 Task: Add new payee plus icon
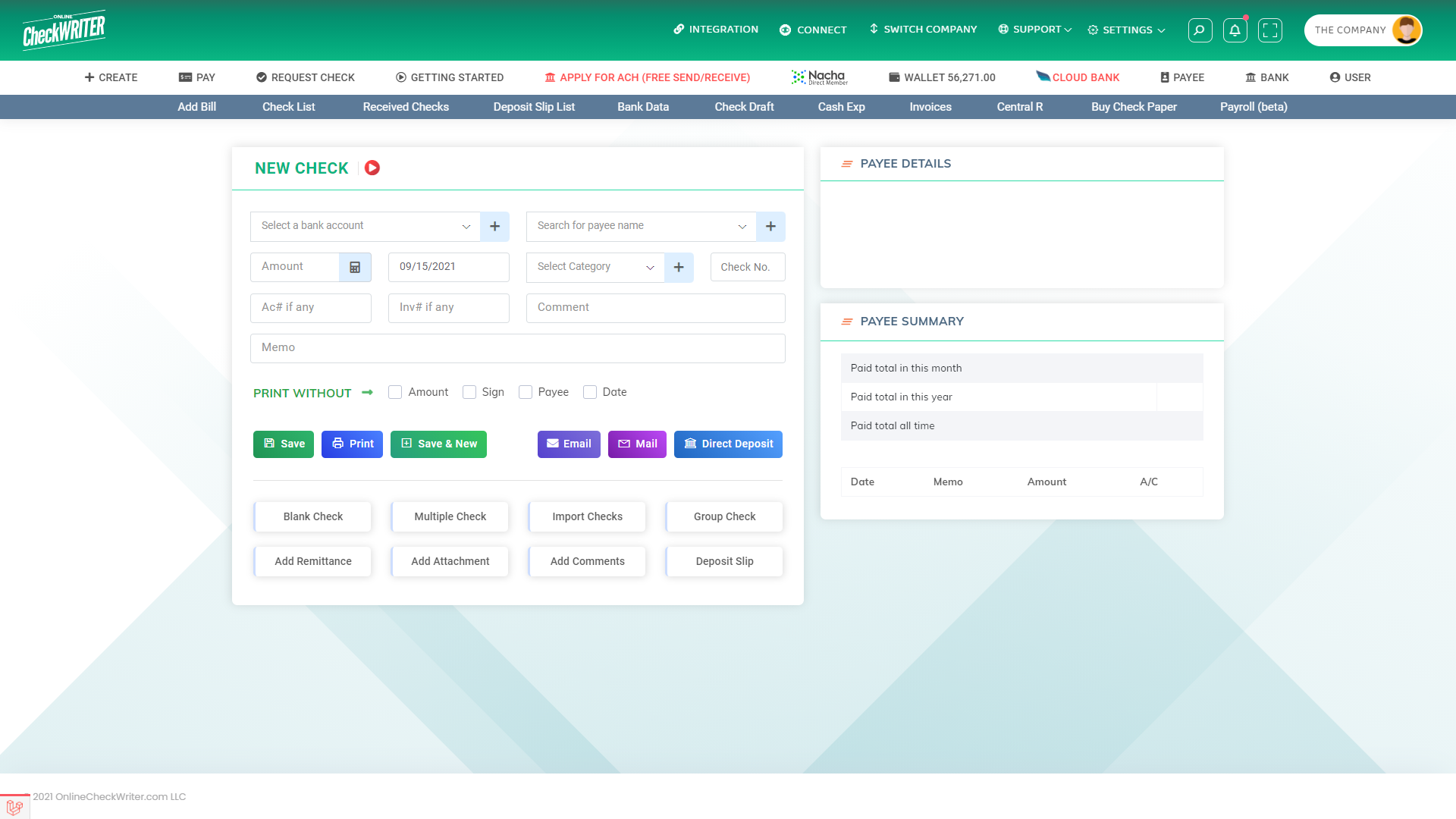pyautogui.click(x=770, y=226)
